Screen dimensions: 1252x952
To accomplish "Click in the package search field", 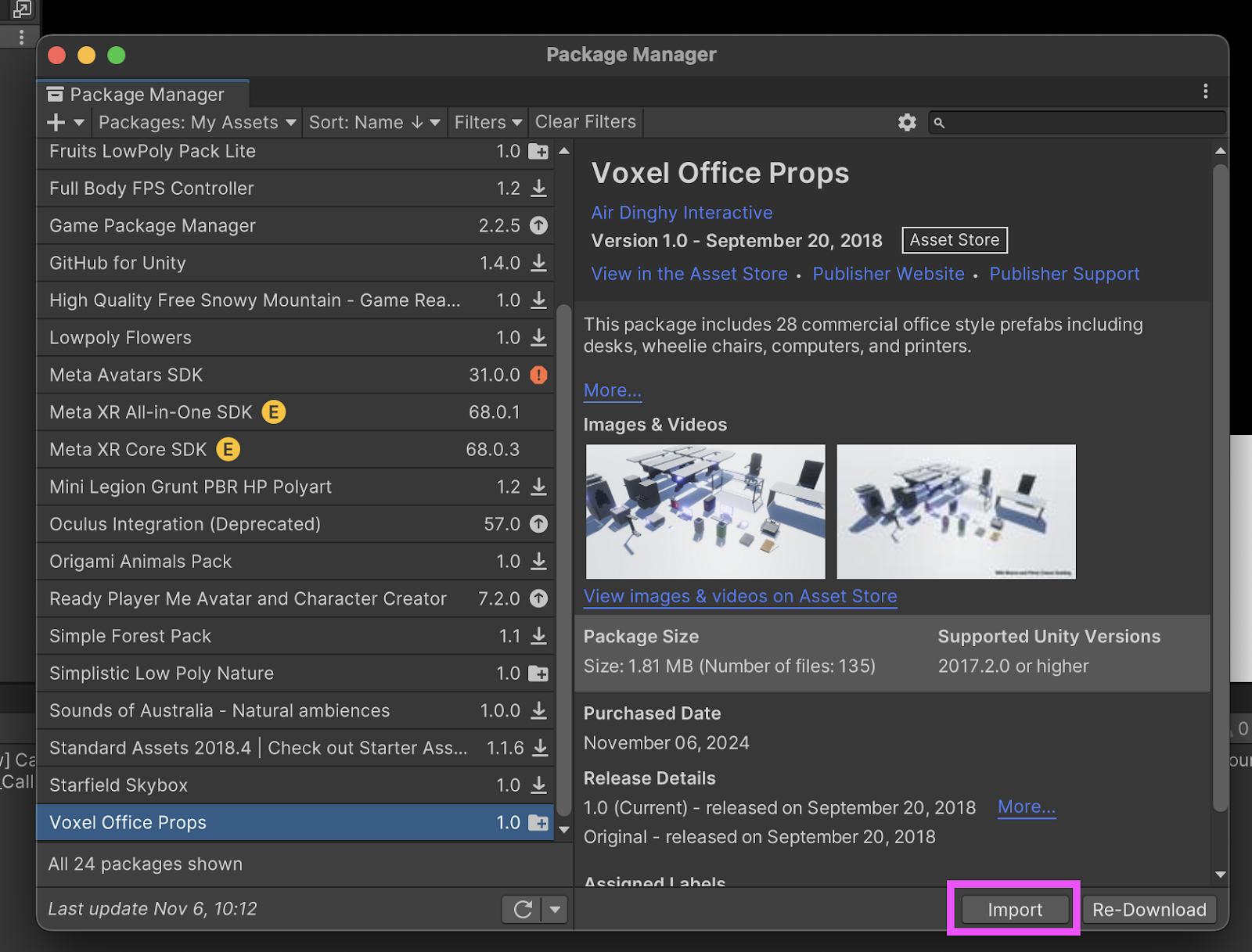I will click(1078, 123).
